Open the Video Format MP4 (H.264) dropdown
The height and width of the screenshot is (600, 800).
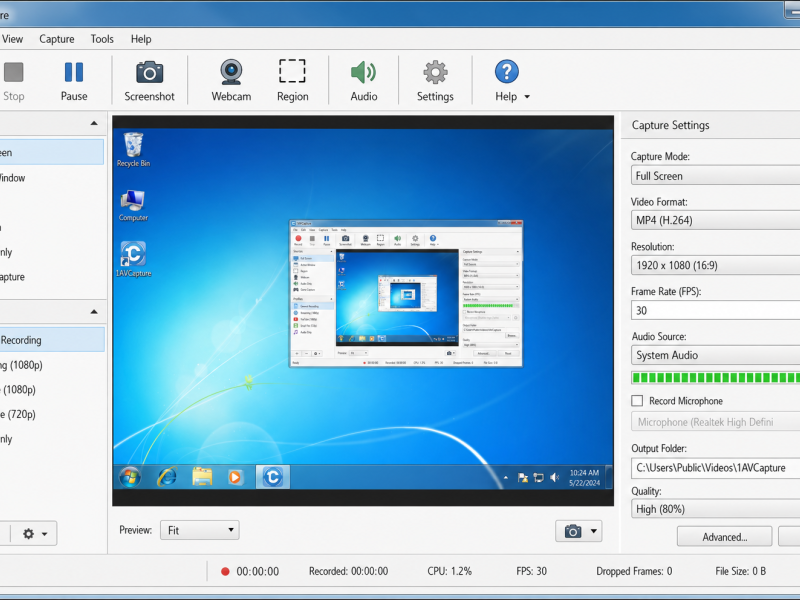715,220
